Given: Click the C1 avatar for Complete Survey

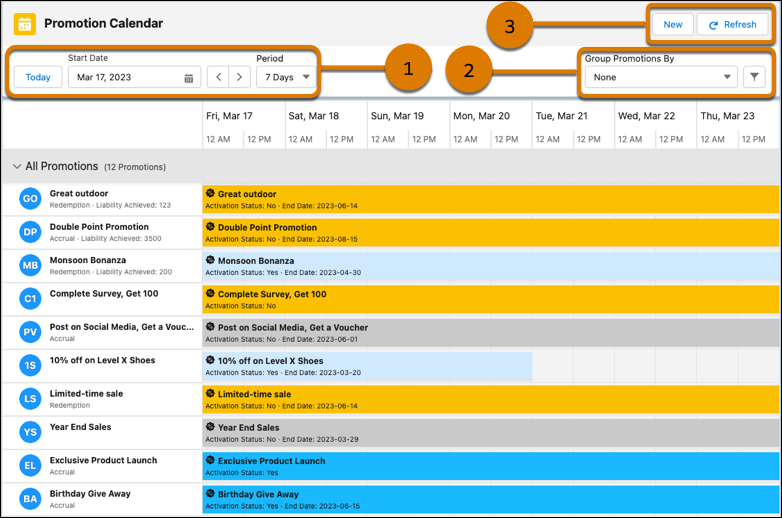Looking at the screenshot, I should coord(30,299).
